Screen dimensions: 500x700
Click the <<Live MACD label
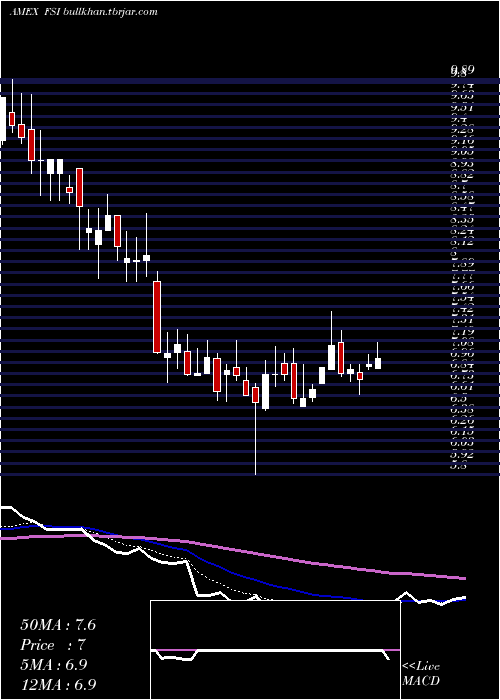tap(421, 674)
